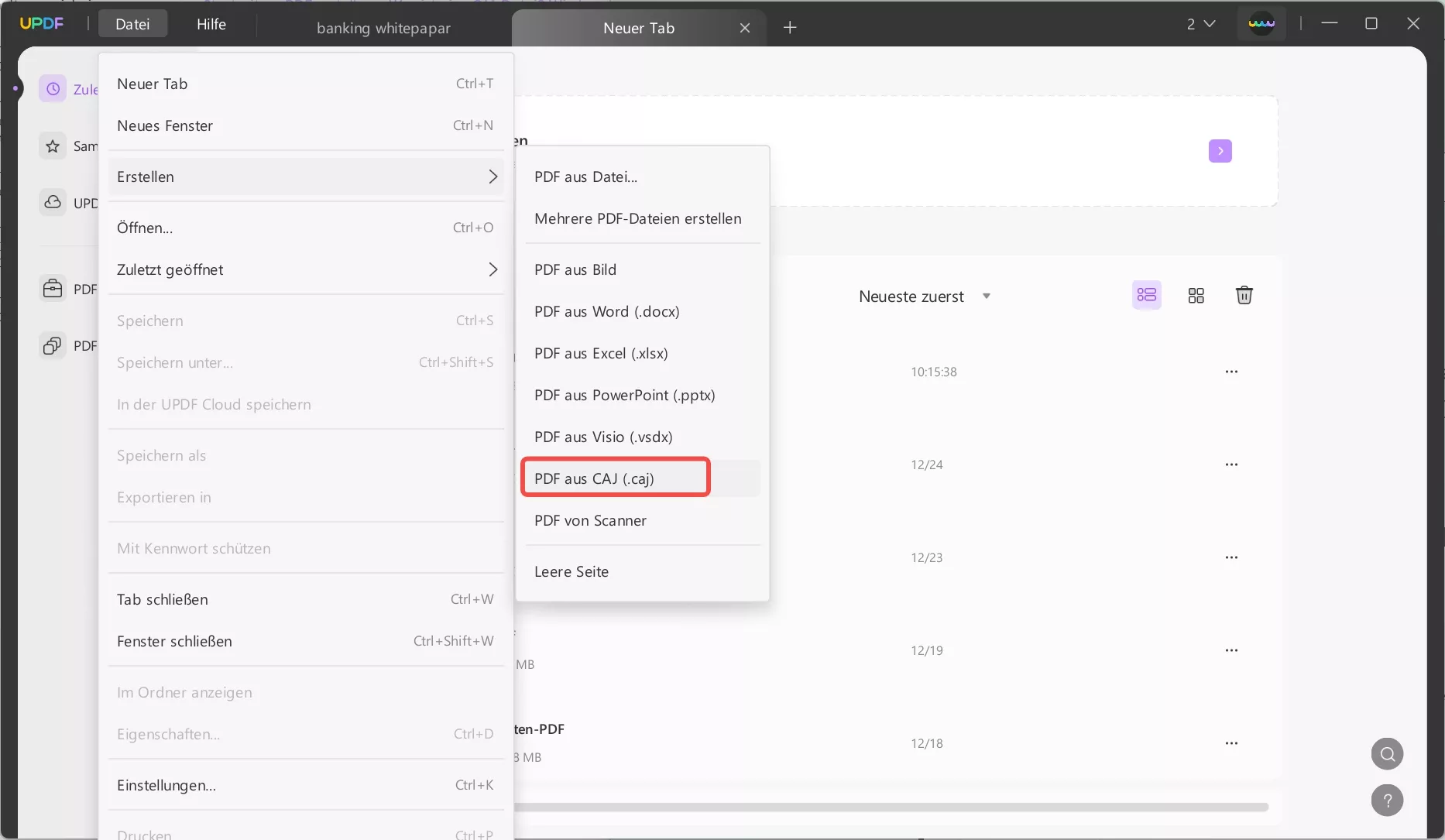Click the trash delete icon
1445x840 pixels.
1244,295
